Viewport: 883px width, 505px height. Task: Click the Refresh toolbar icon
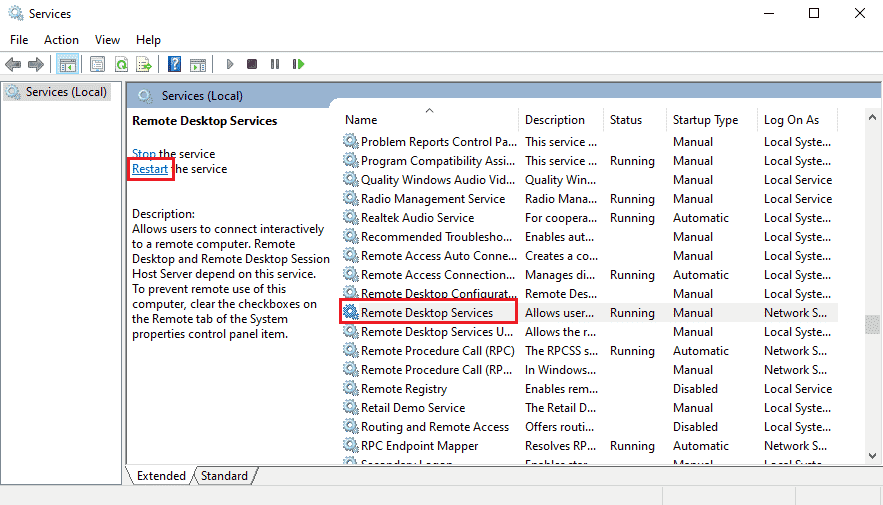121,65
